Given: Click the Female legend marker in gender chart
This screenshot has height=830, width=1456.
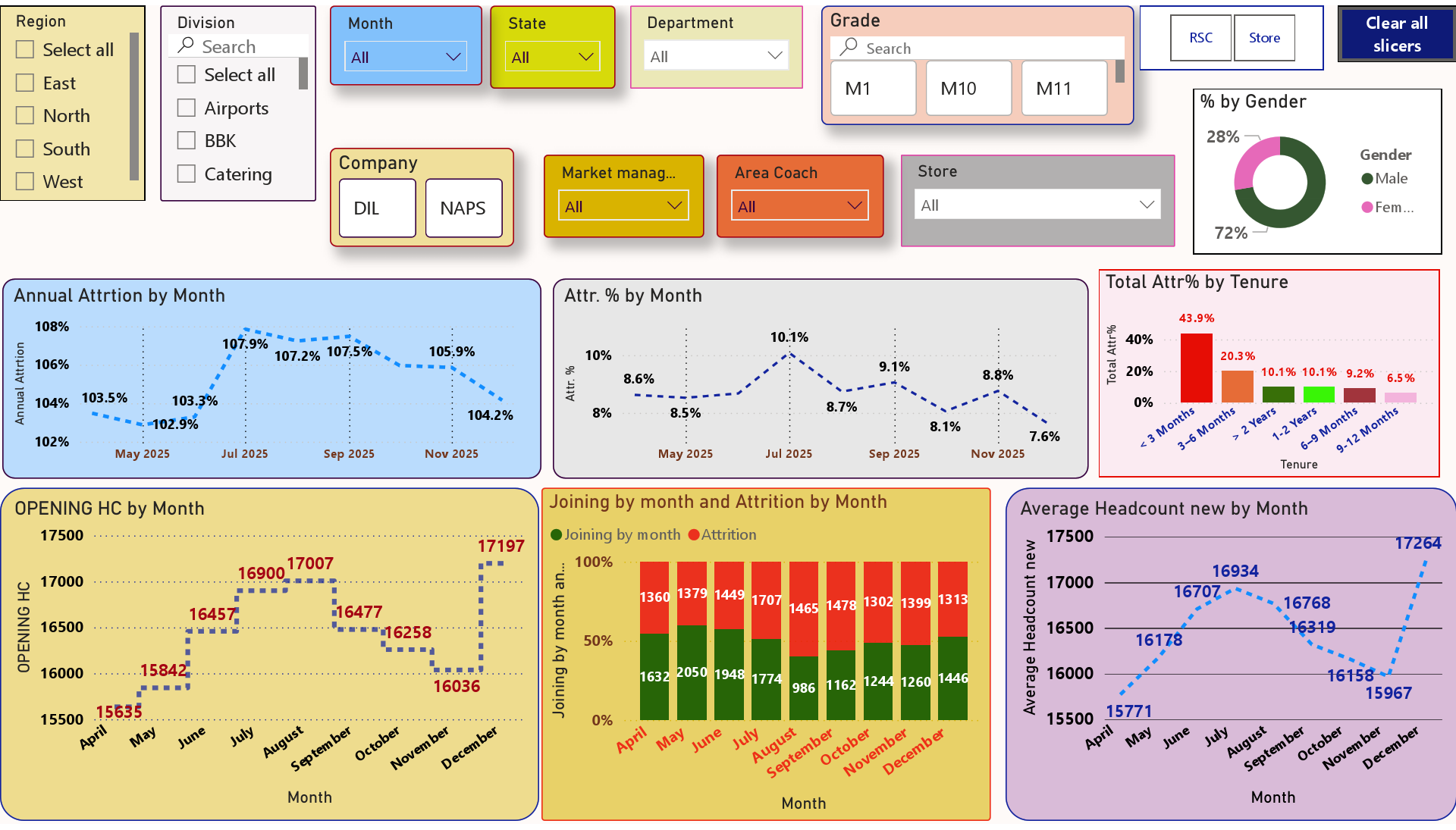Looking at the screenshot, I should pos(1367,207).
